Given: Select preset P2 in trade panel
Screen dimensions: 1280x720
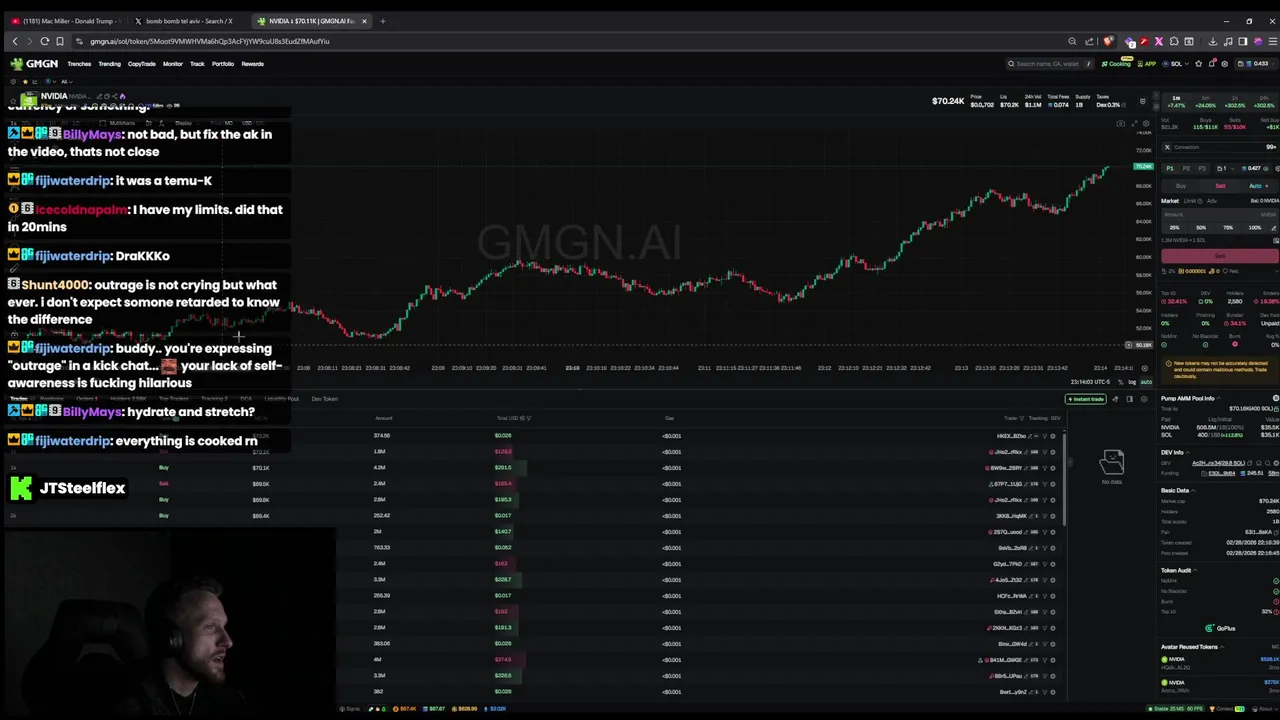Looking at the screenshot, I should 1186,168.
